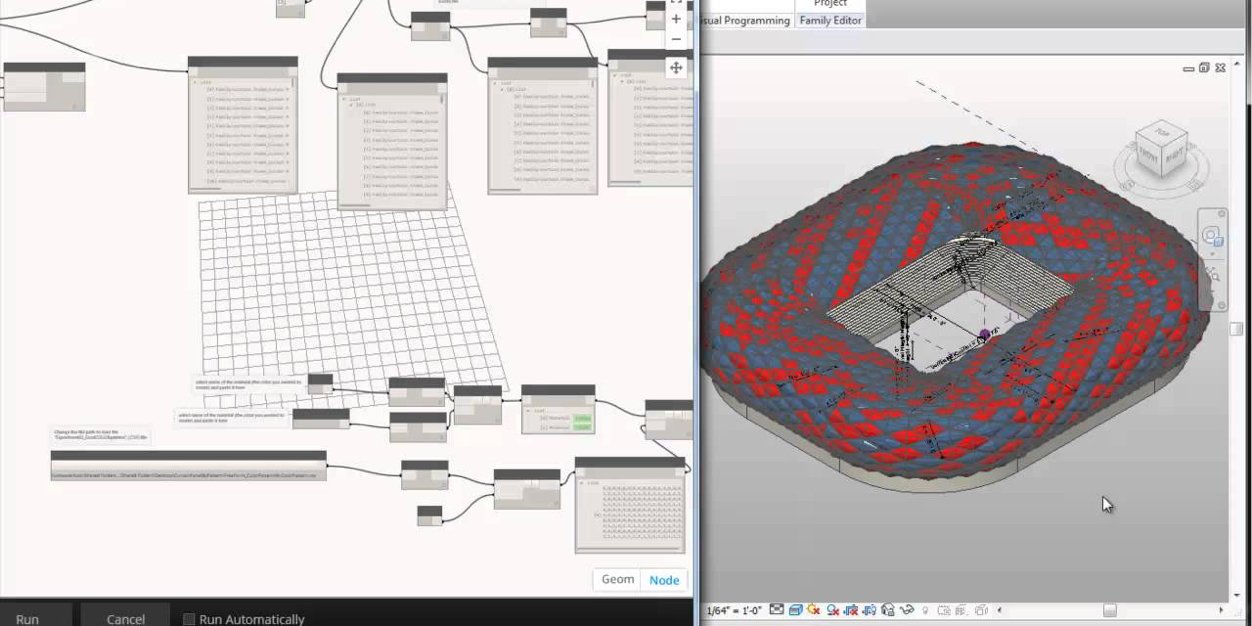Screen dimensions: 1252x626
Task: Open the Visual Programming tab
Action: tap(746, 20)
